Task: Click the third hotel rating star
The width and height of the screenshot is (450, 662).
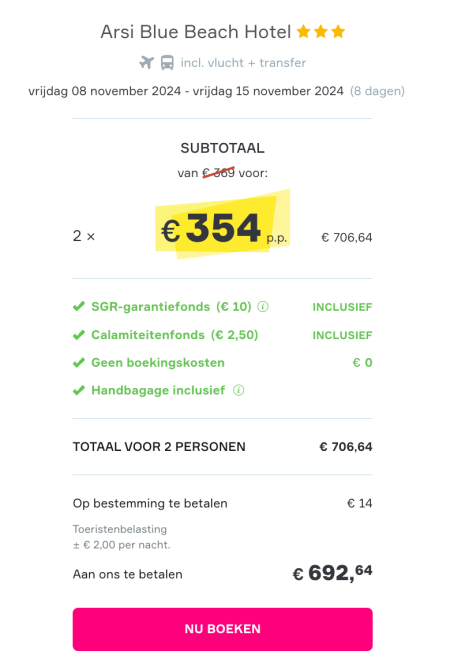Action: click(338, 31)
